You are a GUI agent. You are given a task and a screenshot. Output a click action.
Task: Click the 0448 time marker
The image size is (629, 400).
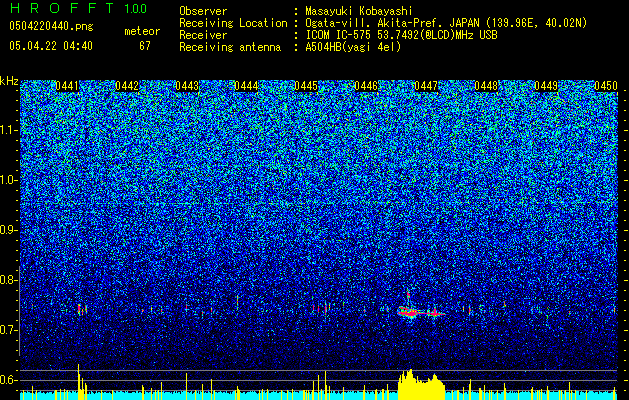pyautogui.click(x=486, y=86)
